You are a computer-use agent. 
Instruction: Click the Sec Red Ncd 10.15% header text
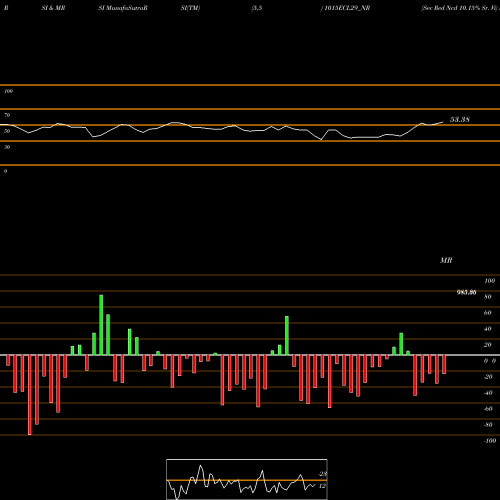[460, 8]
